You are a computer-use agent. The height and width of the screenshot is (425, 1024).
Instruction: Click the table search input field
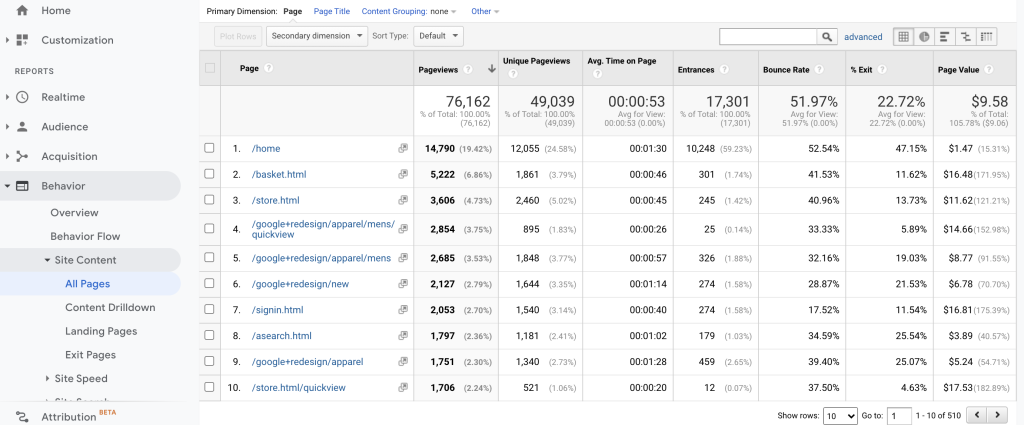coord(768,37)
